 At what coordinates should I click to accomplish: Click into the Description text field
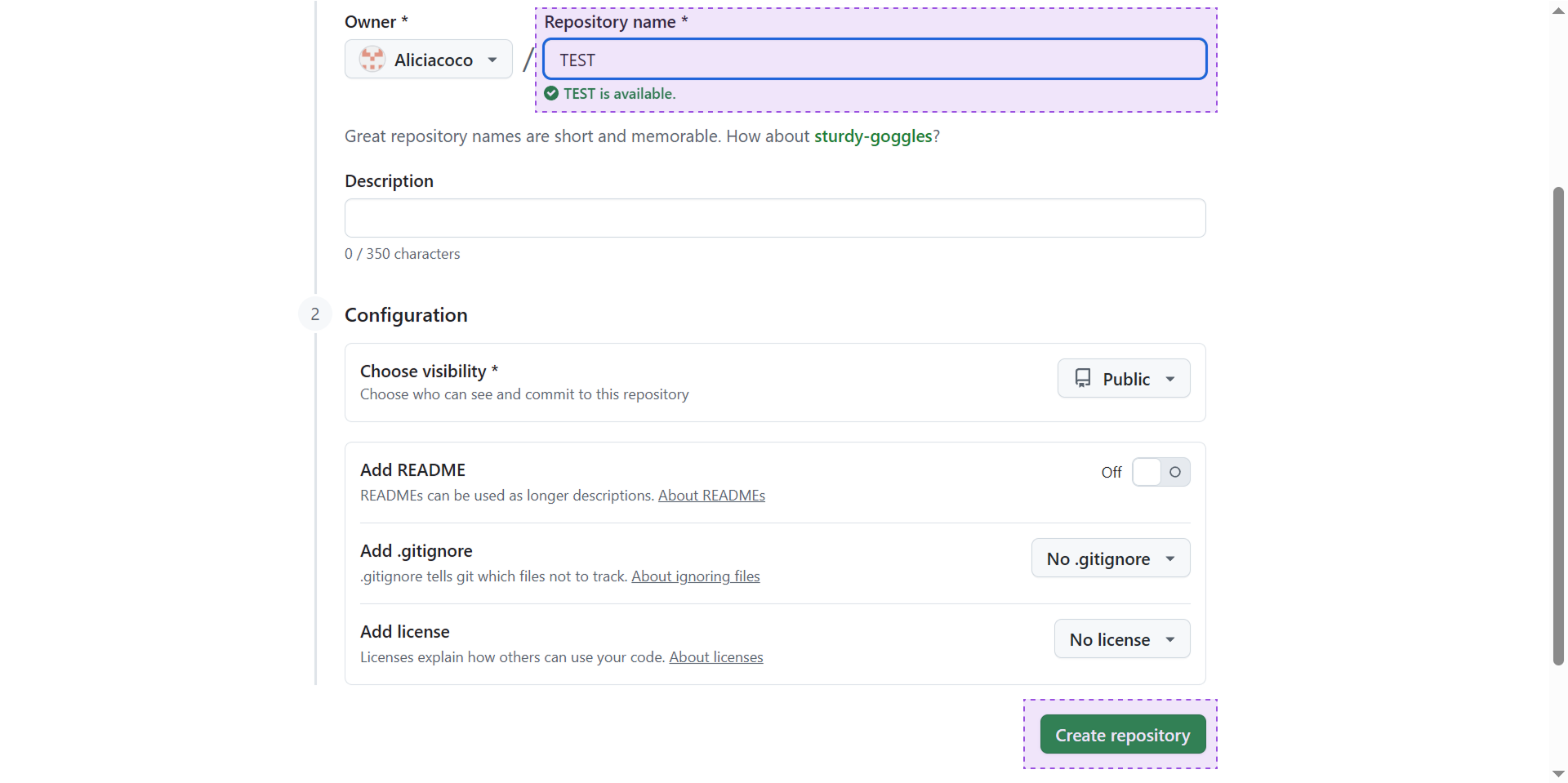click(775, 218)
